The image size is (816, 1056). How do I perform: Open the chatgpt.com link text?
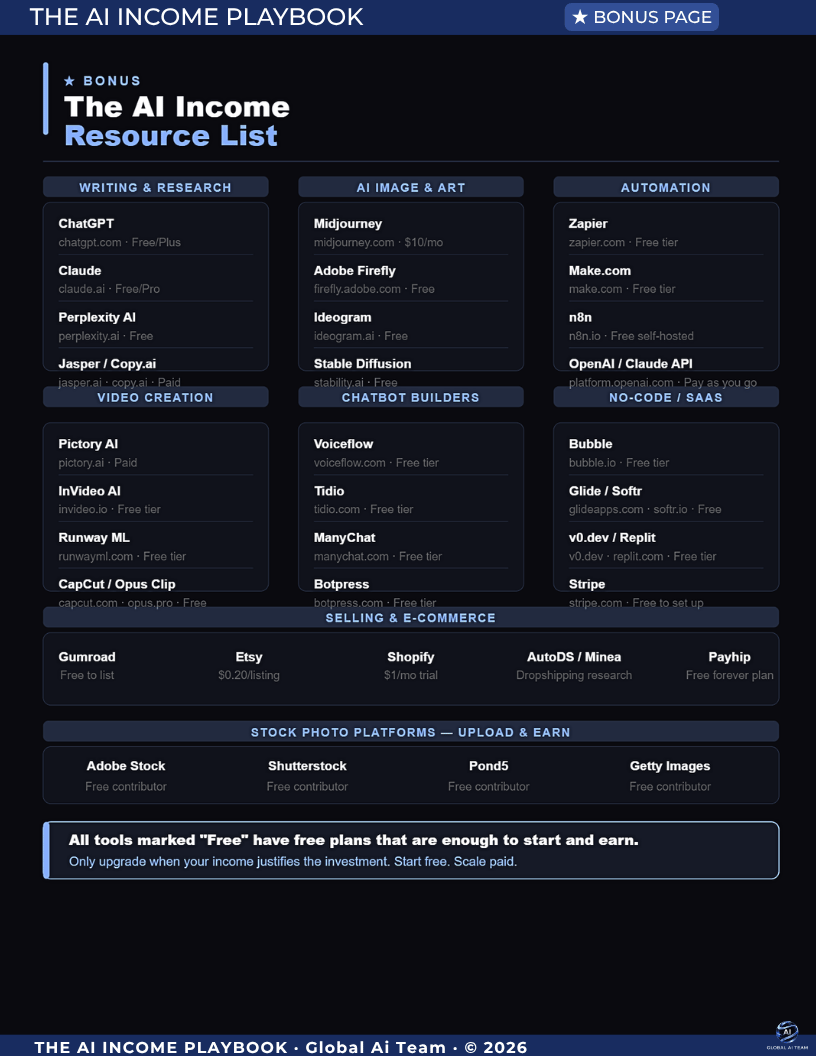click(x=90, y=242)
